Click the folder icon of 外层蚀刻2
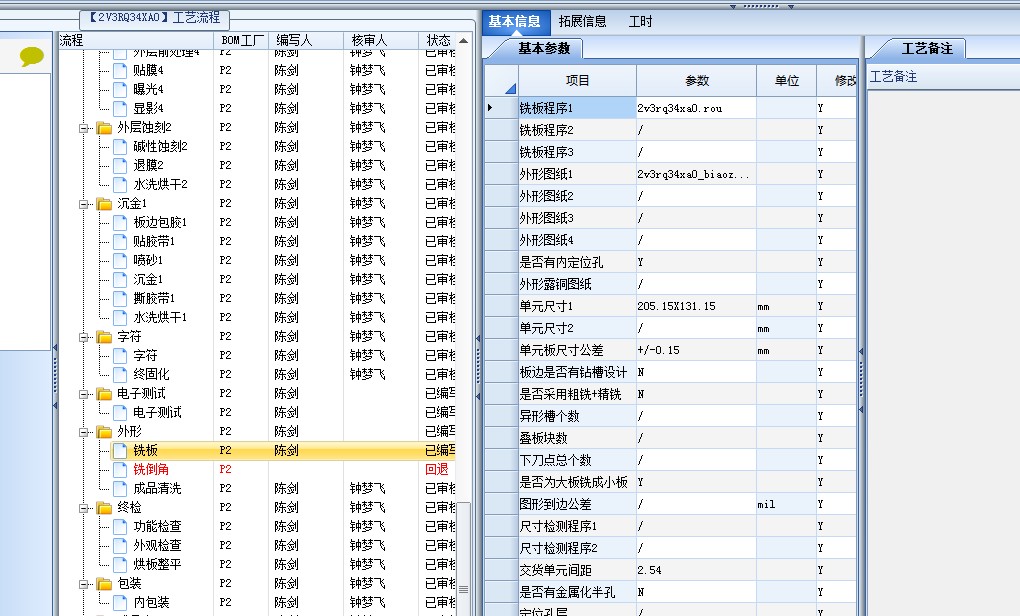 [x=104, y=127]
